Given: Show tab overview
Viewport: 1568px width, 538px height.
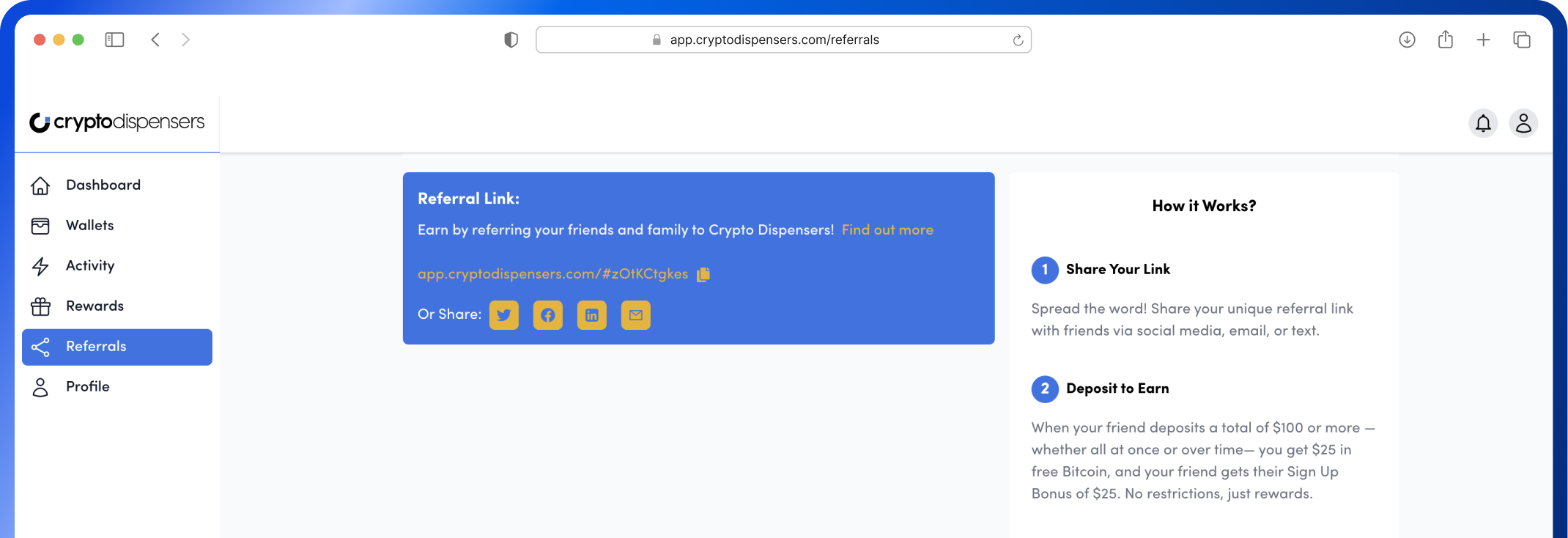Looking at the screenshot, I should [1522, 40].
